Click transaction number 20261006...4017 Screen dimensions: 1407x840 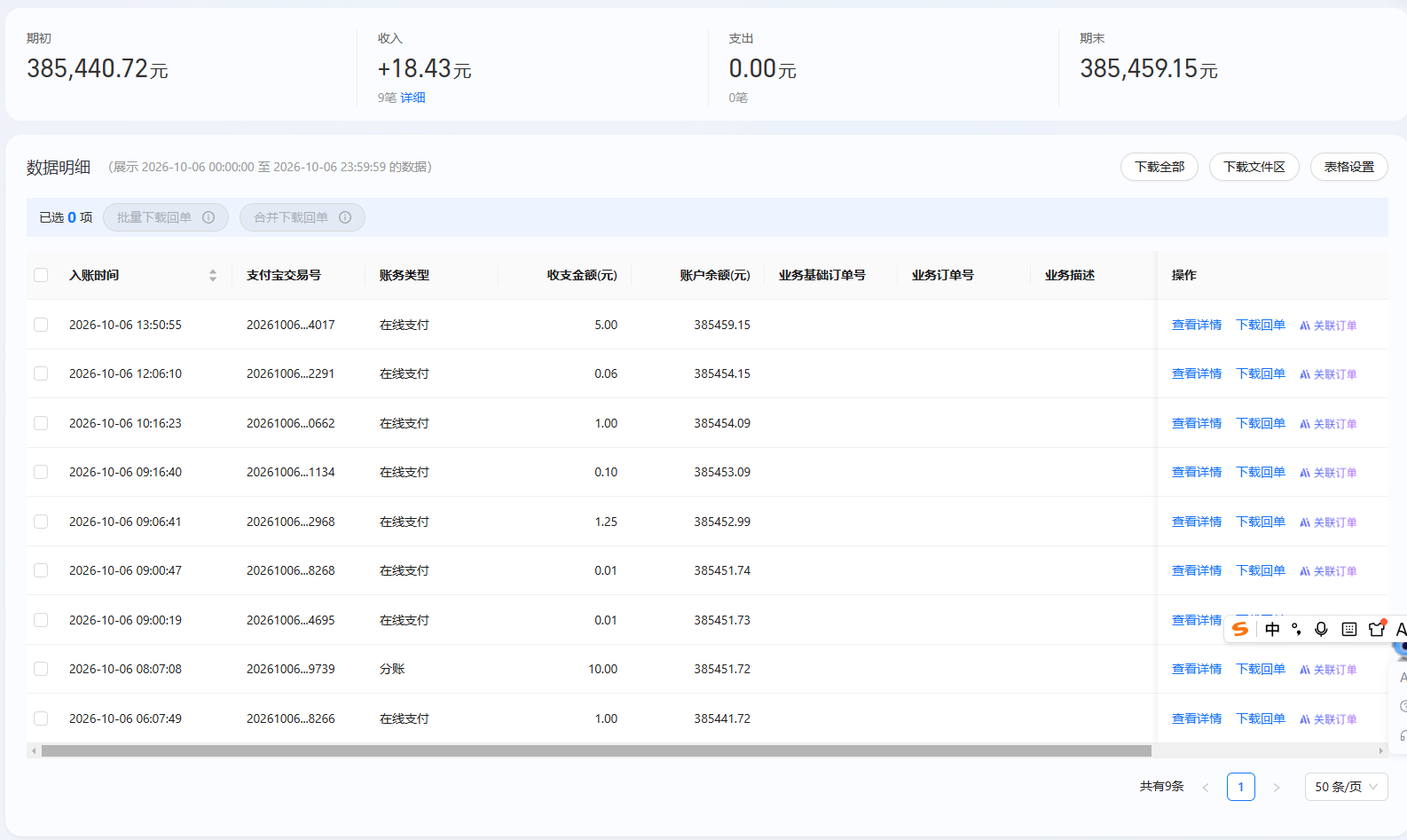coord(291,325)
